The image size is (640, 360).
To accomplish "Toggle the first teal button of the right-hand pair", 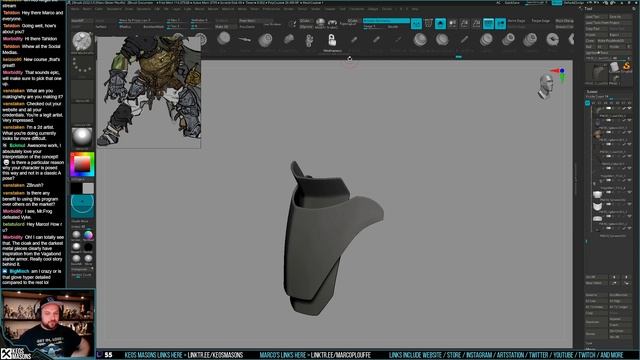I will 489,24.
